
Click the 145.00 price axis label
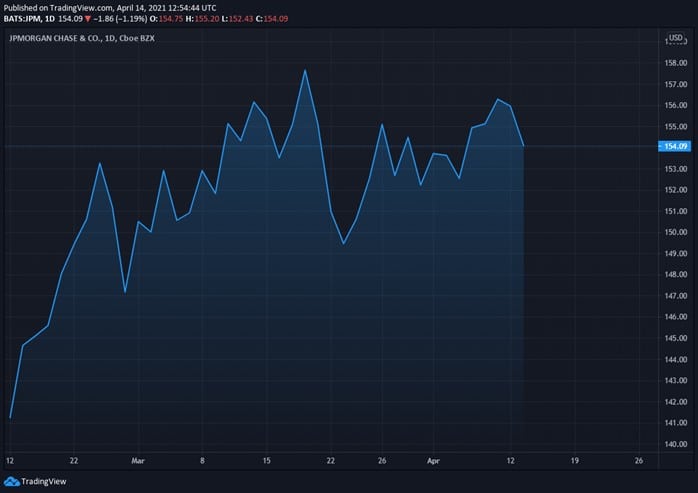click(x=676, y=338)
